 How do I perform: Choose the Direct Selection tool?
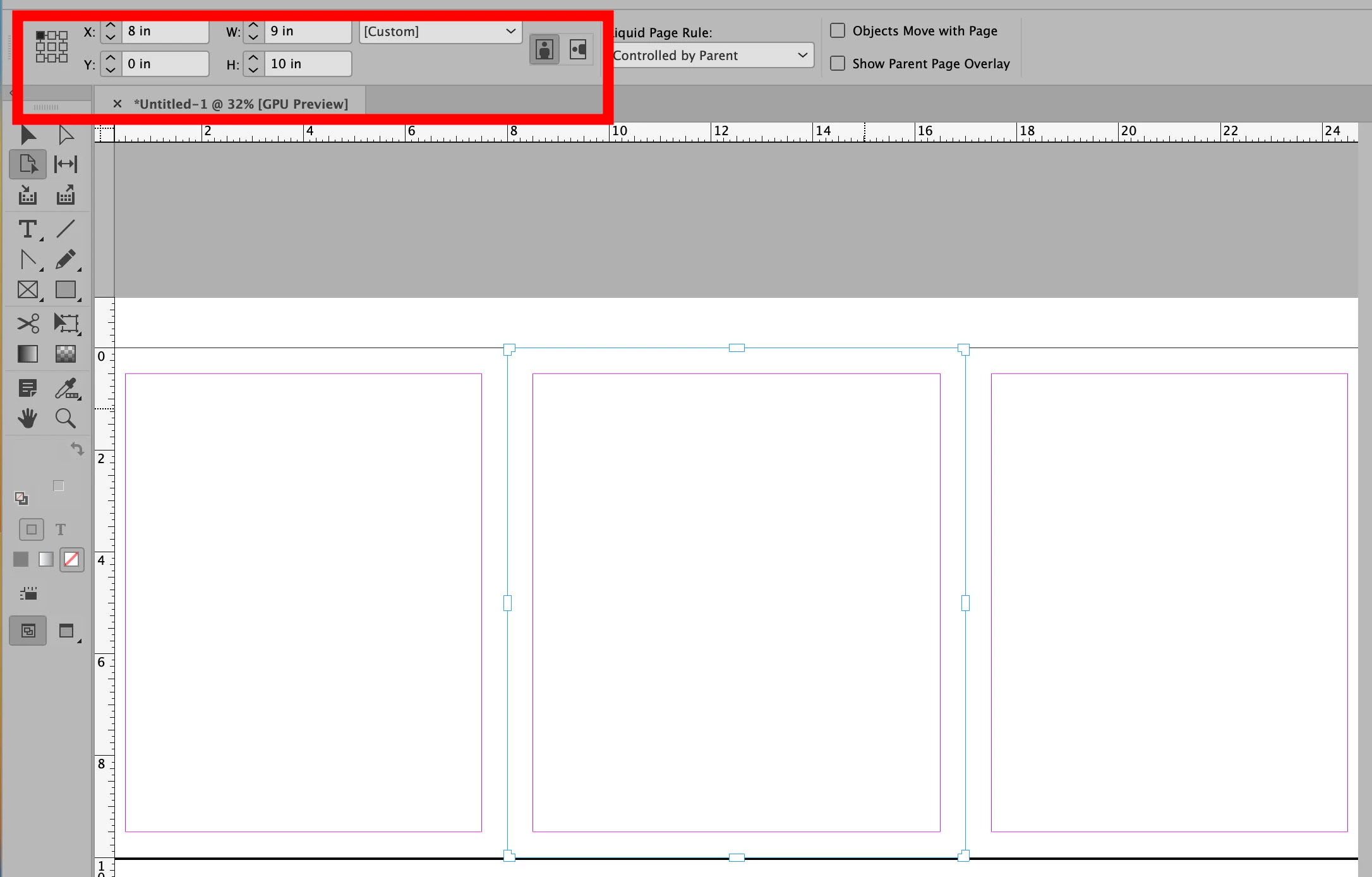click(66, 135)
